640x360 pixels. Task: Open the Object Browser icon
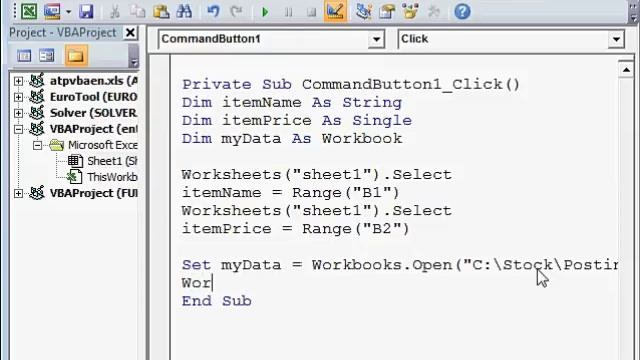click(x=410, y=11)
